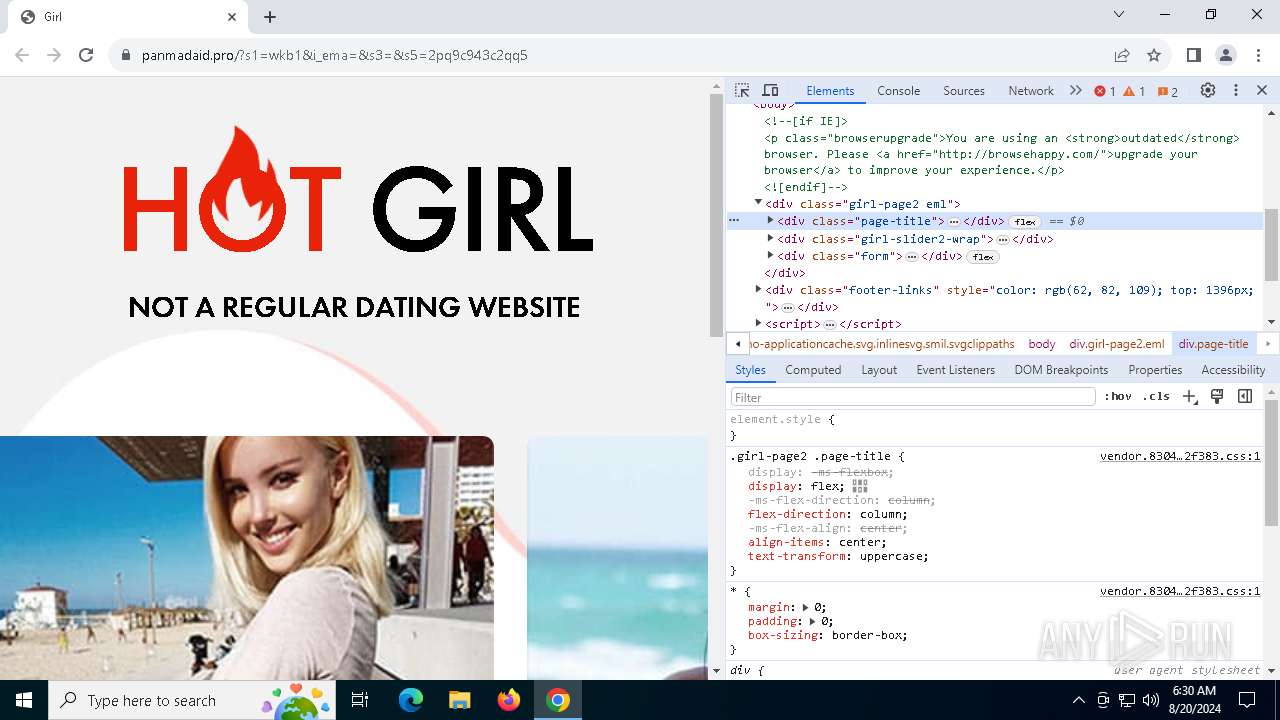This screenshot has width=1280, height=720.
Task: Select div.girl-page2.eml breadcrumb
Action: [x=1117, y=344]
